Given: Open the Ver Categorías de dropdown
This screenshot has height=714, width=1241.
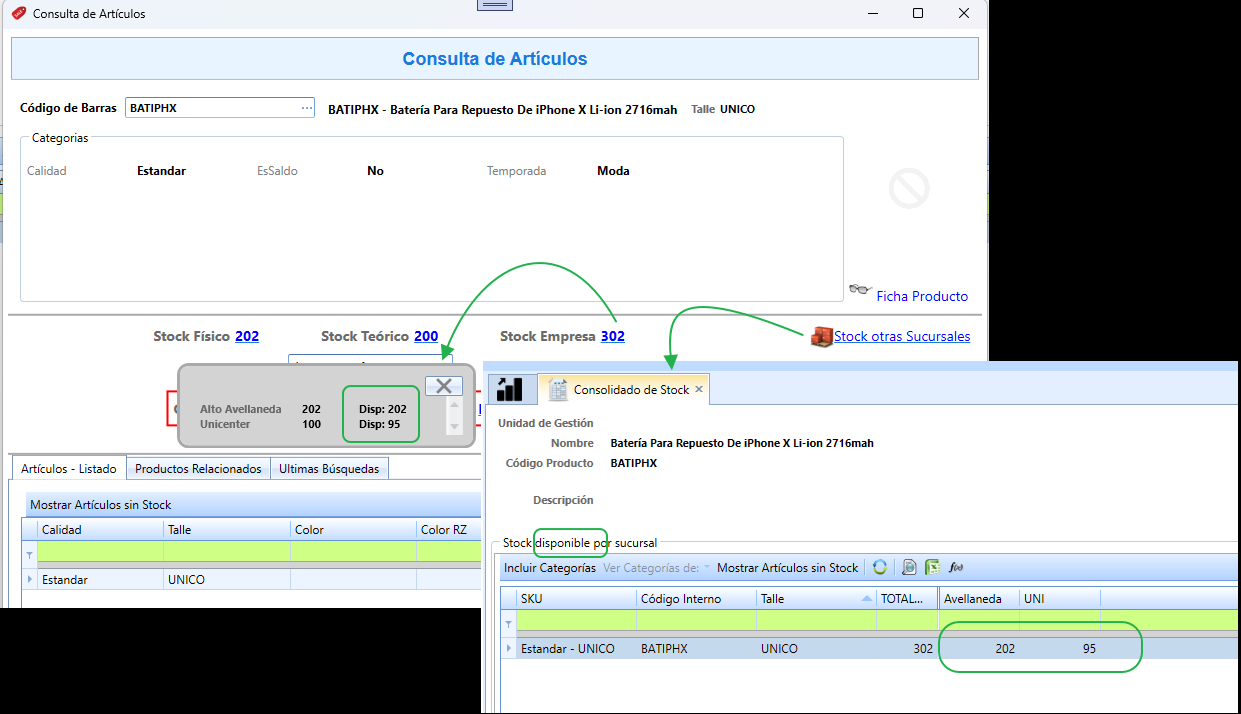Looking at the screenshot, I should point(656,567).
